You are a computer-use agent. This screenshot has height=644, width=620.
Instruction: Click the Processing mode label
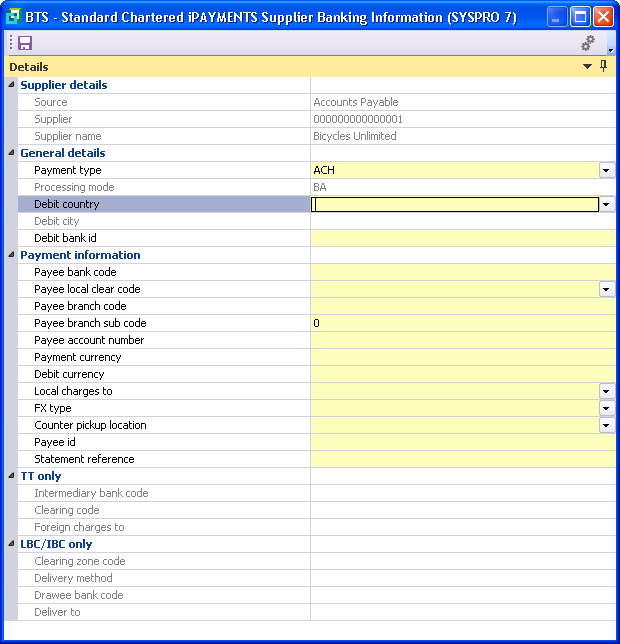coord(74,187)
